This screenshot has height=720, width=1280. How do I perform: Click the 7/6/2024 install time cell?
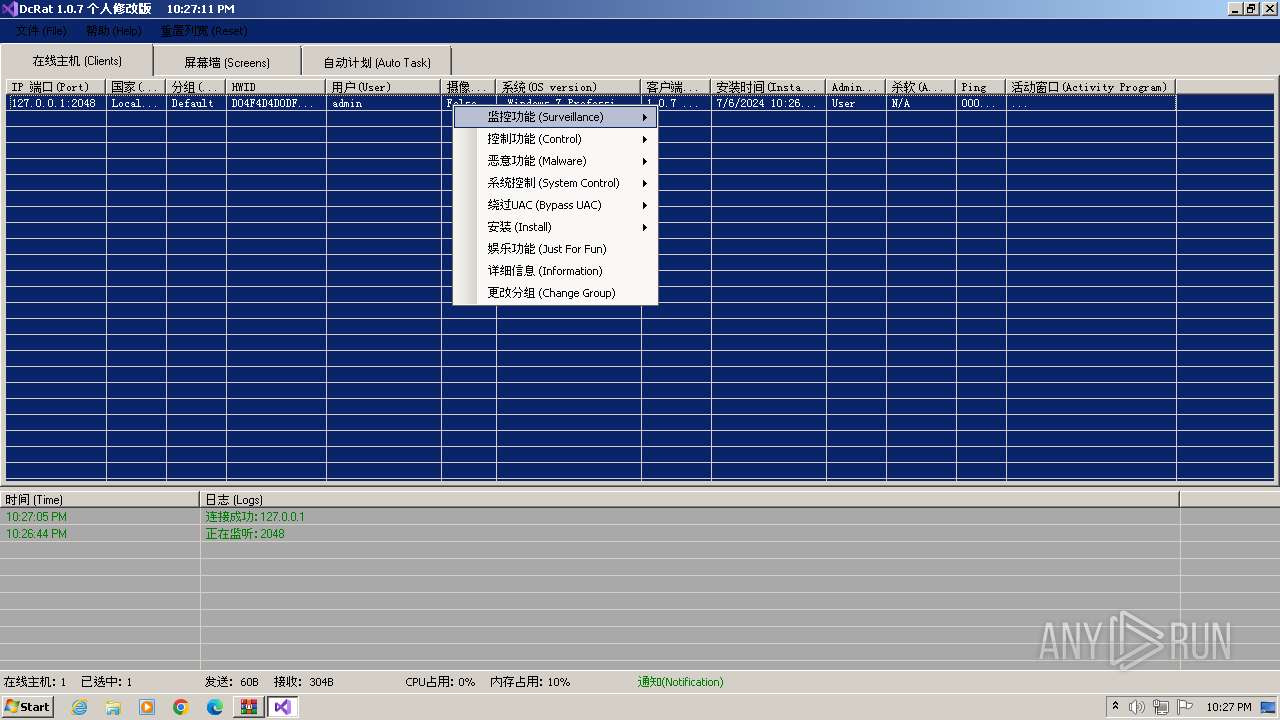[766, 103]
